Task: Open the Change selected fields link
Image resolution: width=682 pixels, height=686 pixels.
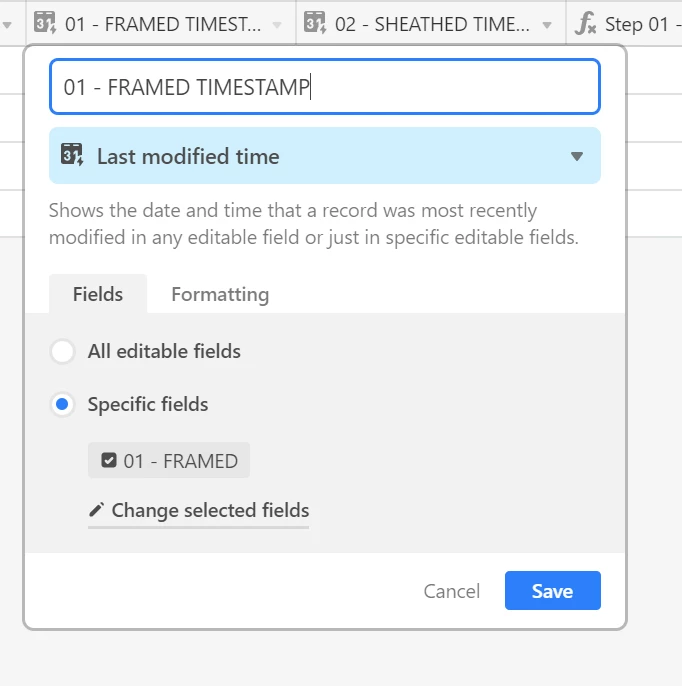Action: pyautogui.click(x=199, y=510)
